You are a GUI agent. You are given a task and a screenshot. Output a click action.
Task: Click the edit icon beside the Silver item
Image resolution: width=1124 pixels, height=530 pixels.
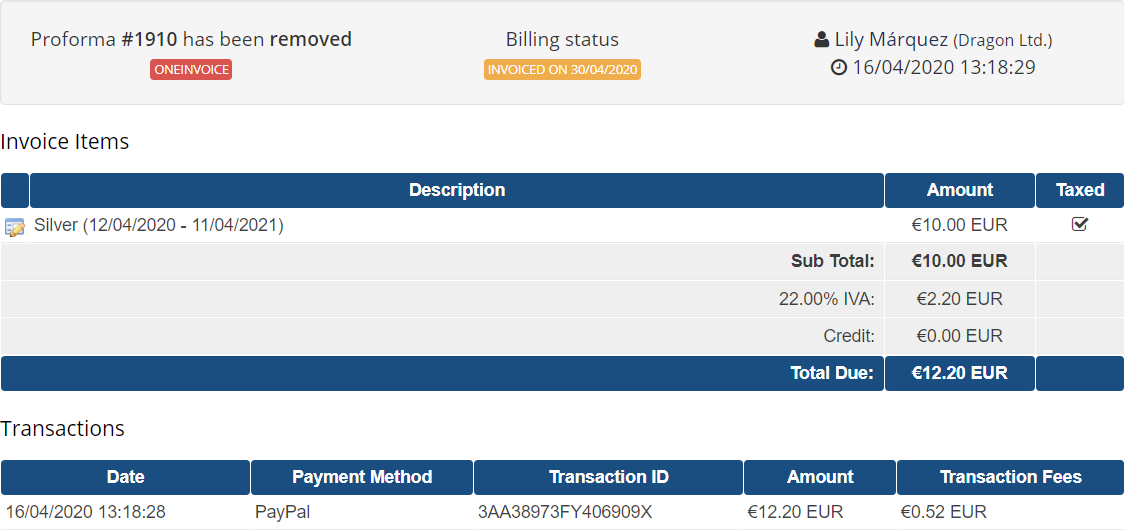click(14, 228)
